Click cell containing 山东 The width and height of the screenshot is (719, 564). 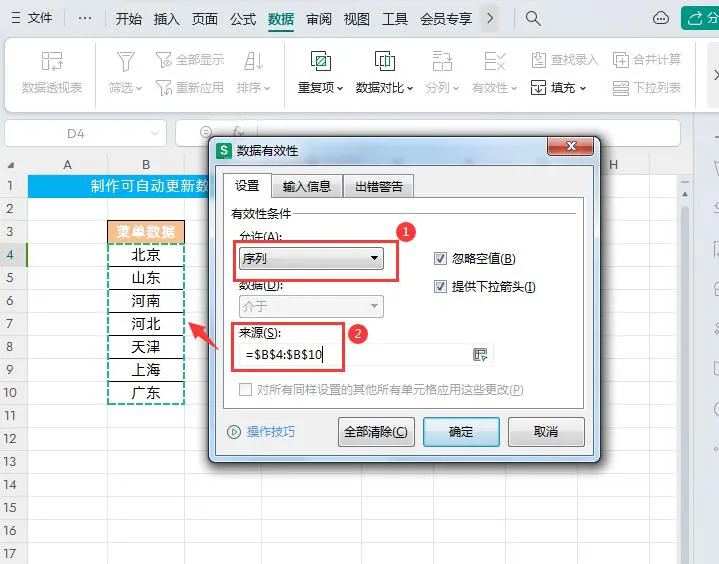146,278
